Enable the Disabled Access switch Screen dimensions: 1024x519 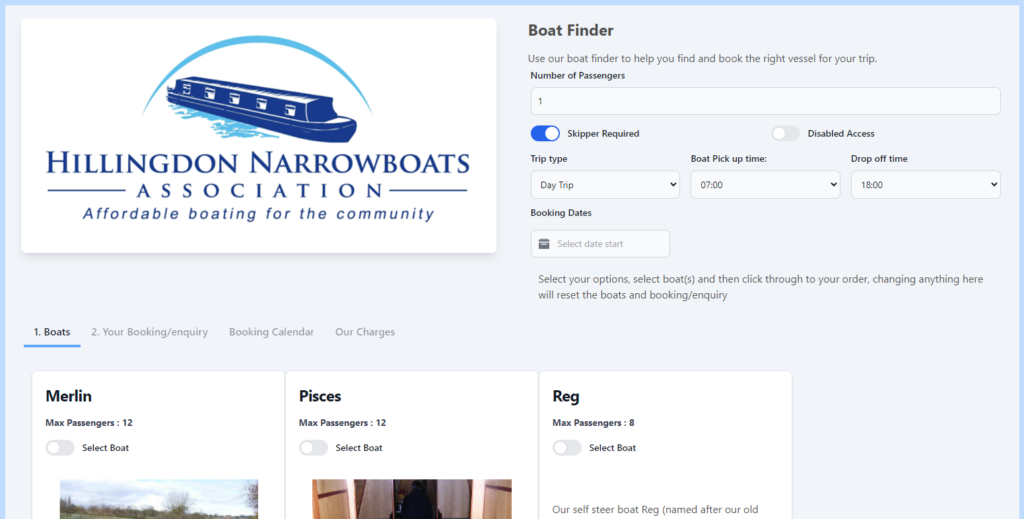click(x=785, y=133)
